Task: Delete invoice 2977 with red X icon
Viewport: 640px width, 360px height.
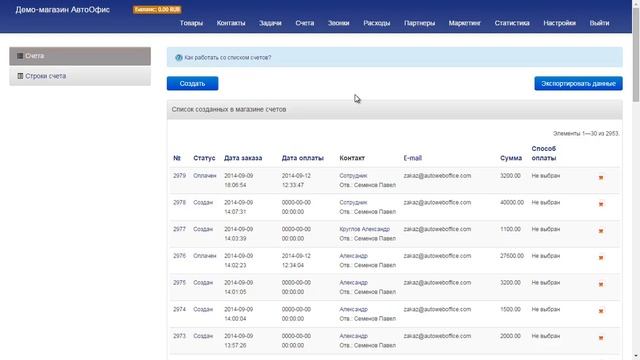Action: (601, 231)
